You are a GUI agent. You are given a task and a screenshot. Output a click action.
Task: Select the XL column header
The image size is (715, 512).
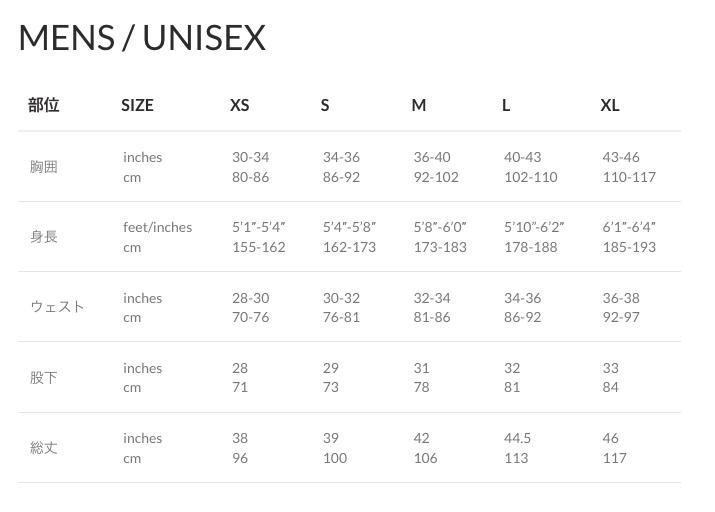(x=610, y=105)
